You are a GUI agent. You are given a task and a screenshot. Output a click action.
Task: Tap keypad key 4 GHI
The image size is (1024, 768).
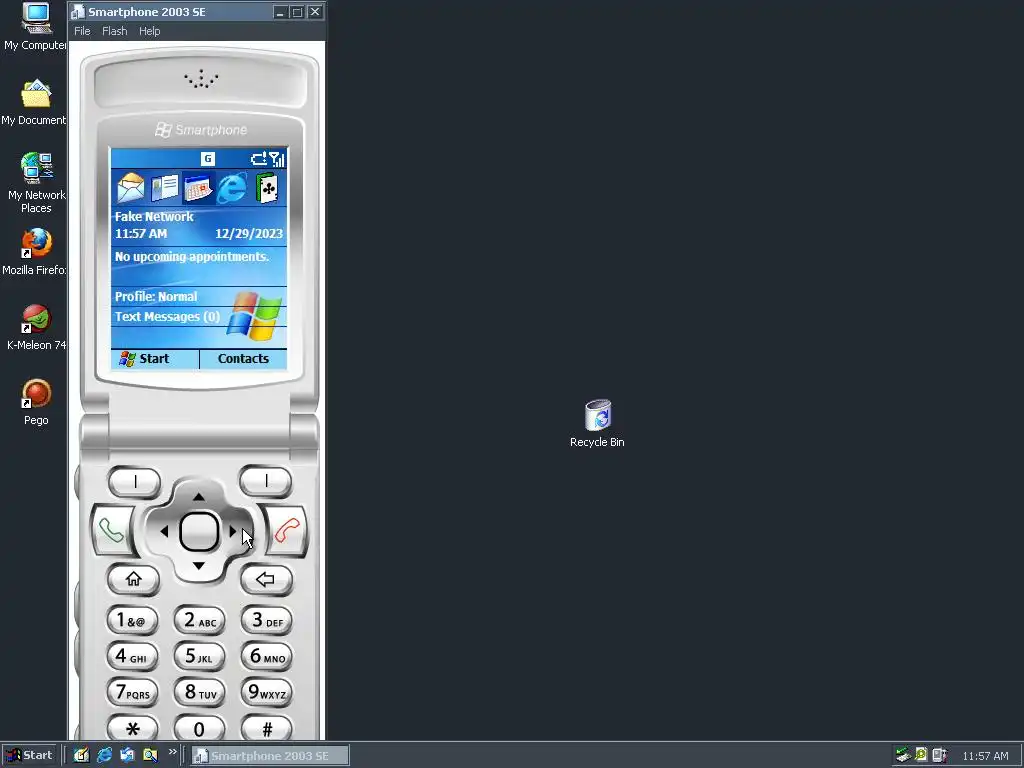133,656
